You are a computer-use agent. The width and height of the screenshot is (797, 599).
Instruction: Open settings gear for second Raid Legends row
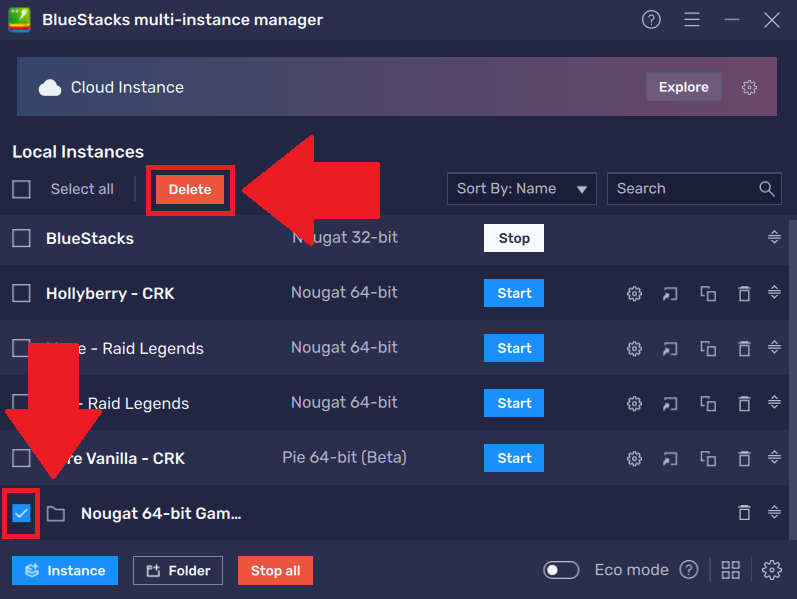click(634, 403)
